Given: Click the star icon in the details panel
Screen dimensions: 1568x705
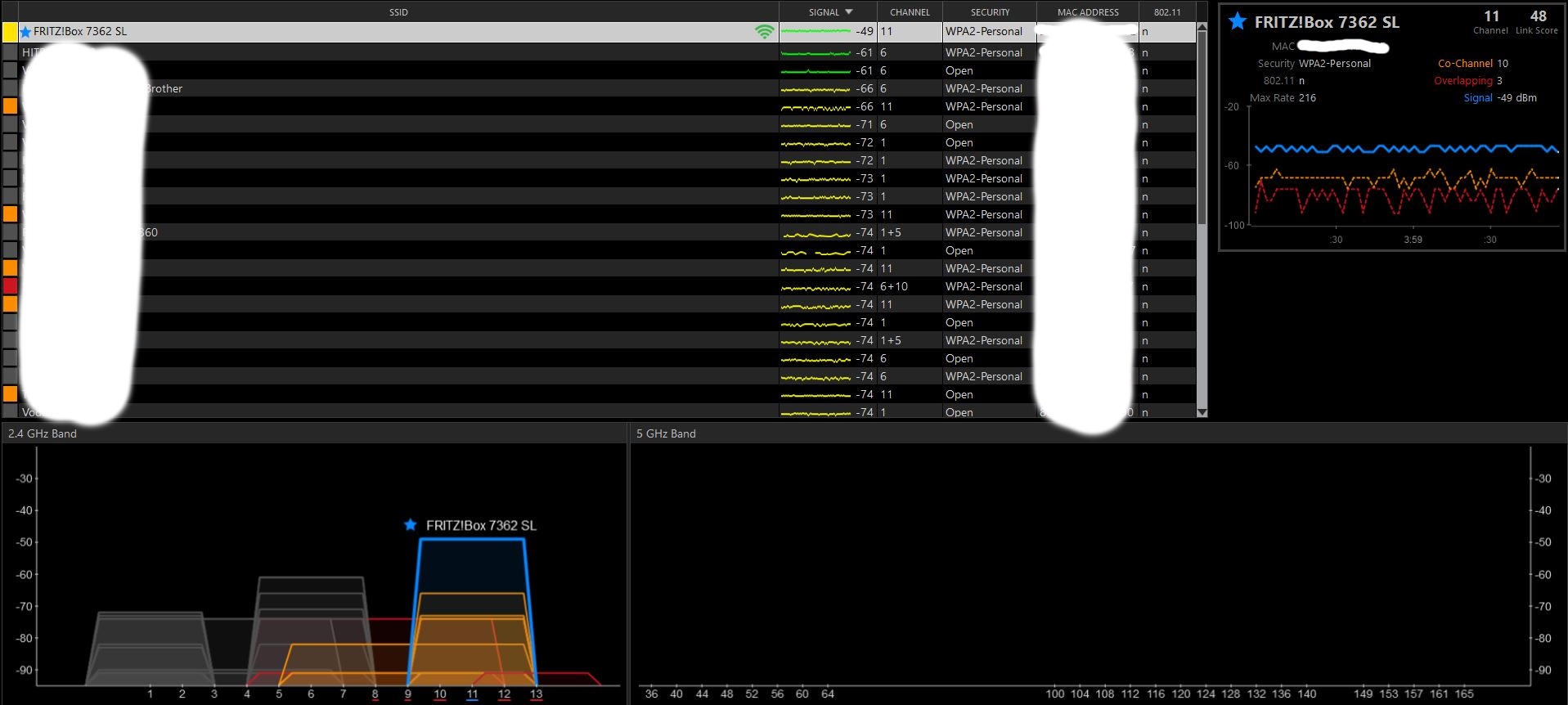Looking at the screenshot, I should point(1238,21).
